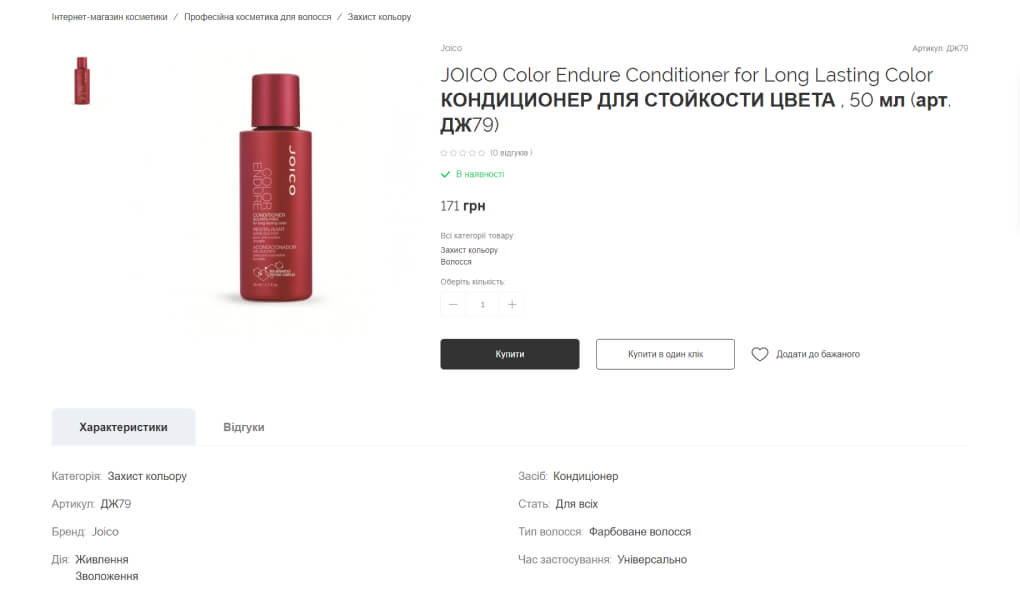Image resolution: width=1020 pixels, height=600 pixels.
Task: Open Інтернет-магазин косметики breadcrumb link
Action: click(109, 17)
